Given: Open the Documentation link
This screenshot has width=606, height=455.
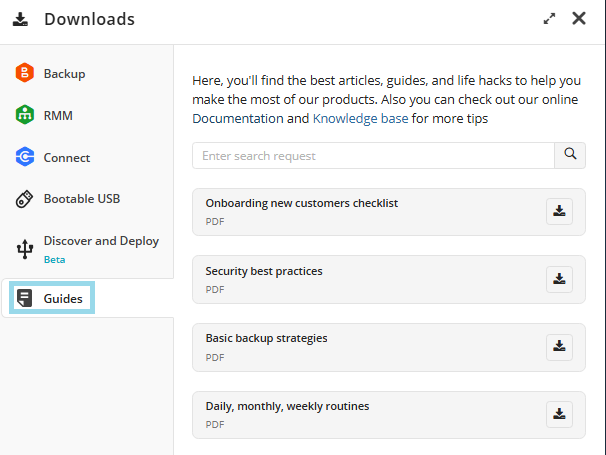Looking at the screenshot, I should 237,118.
